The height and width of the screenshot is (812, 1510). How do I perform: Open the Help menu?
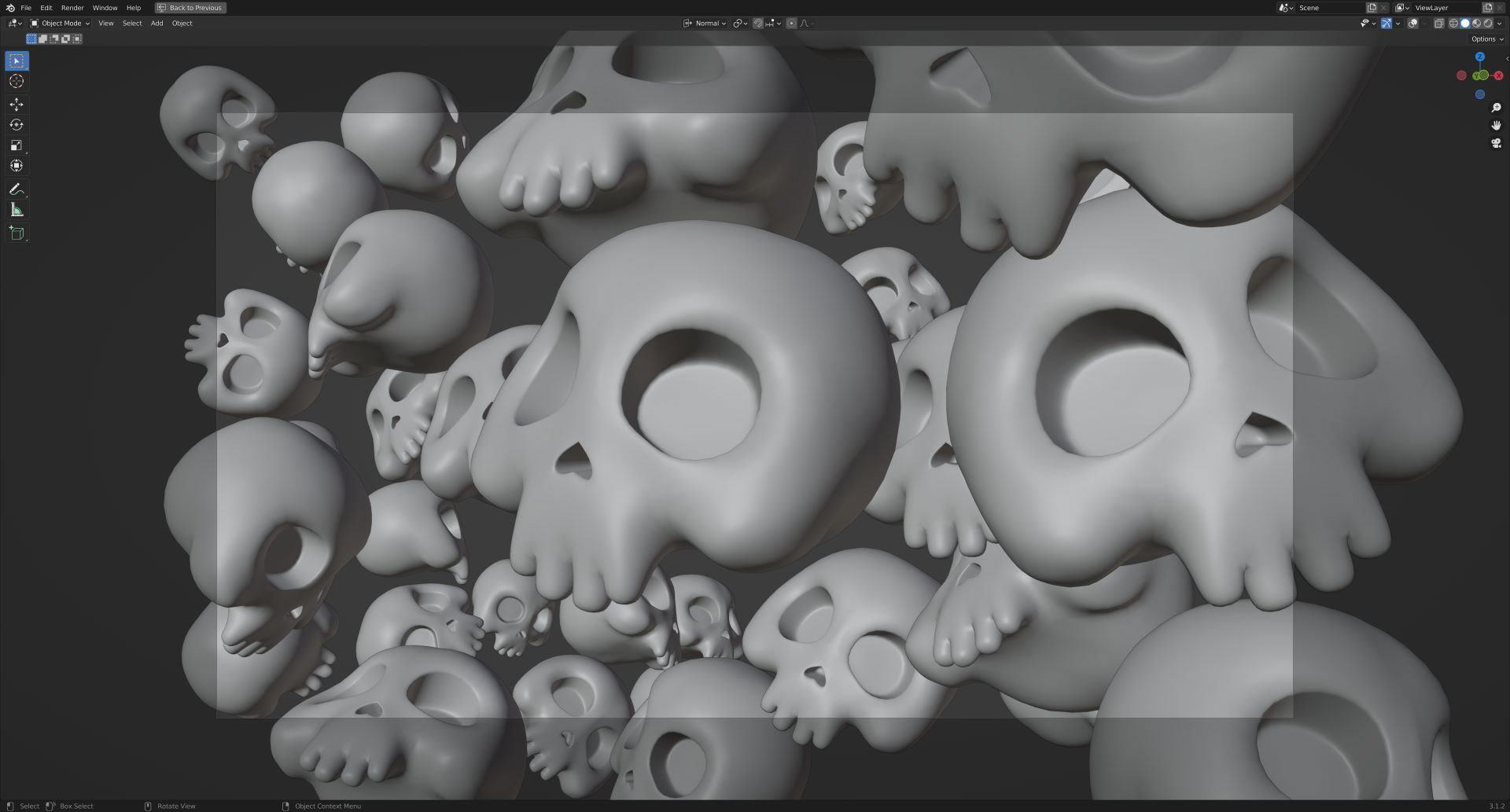134,8
